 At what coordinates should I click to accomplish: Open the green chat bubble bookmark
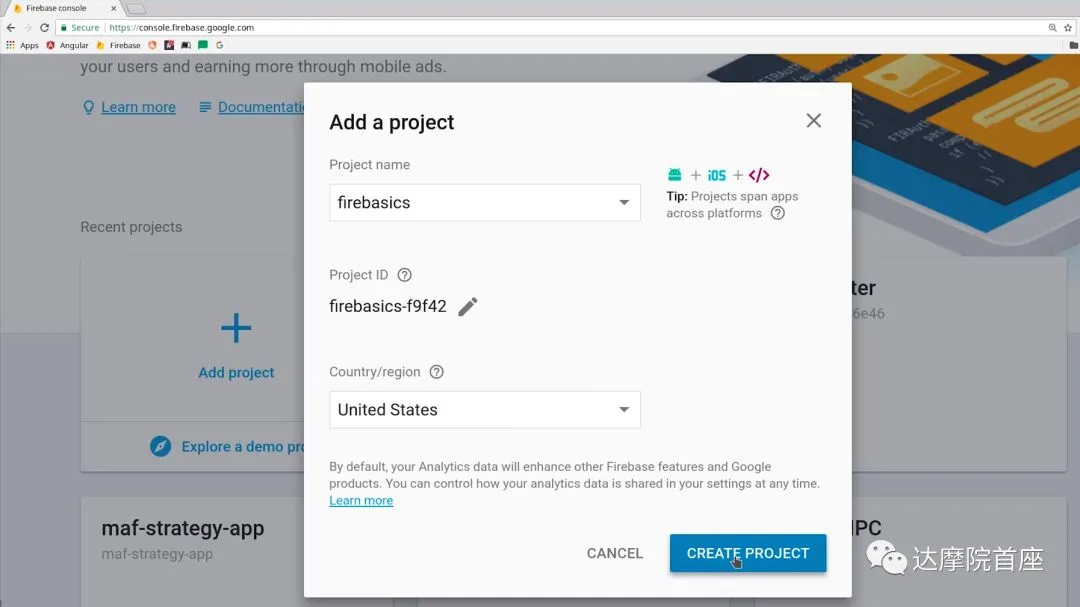(202, 45)
